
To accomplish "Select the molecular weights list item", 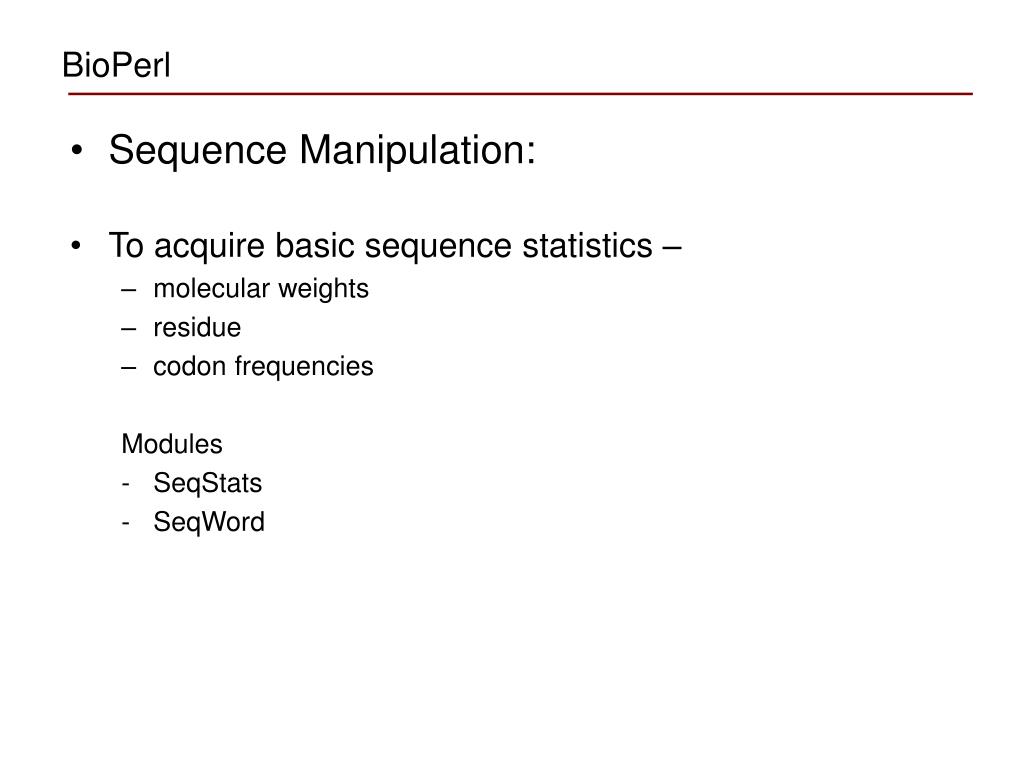I will [261, 289].
